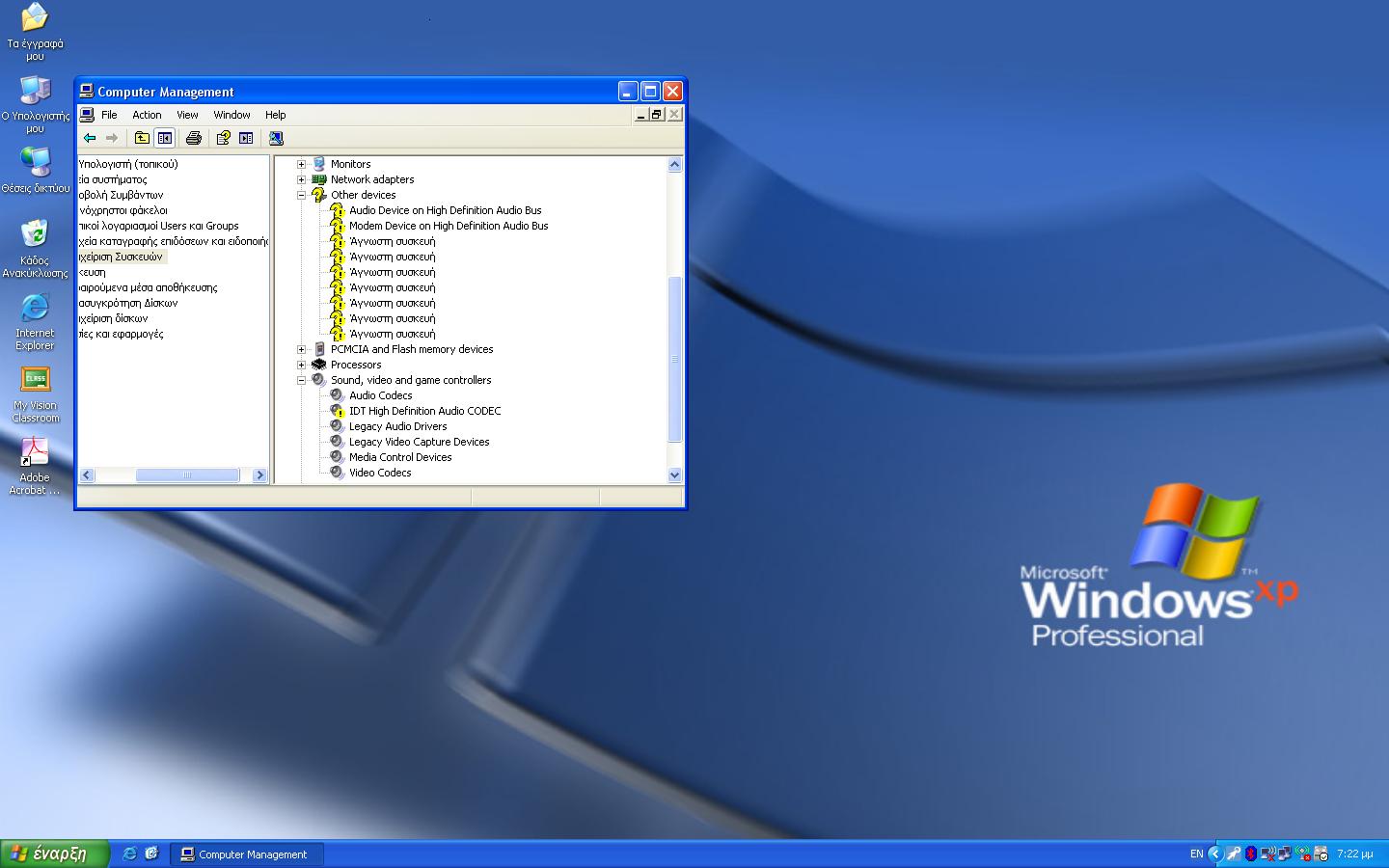Open the Action menu
Viewport: 1389px width, 868px height.
(147, 115)
